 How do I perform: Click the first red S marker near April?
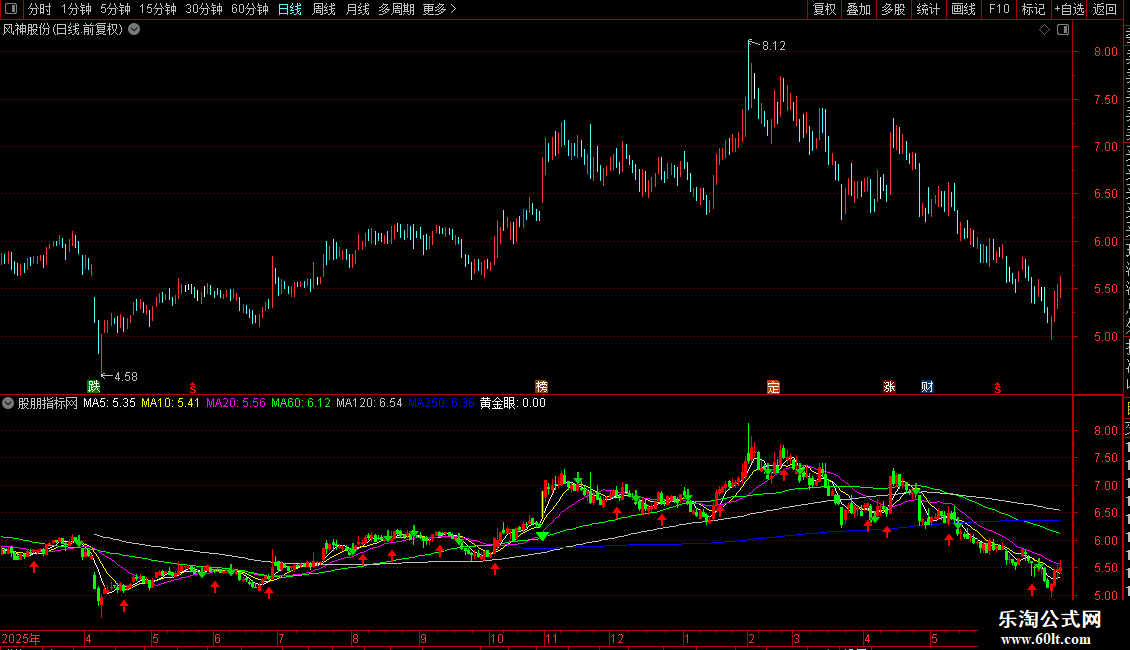(x=192, y=388)
